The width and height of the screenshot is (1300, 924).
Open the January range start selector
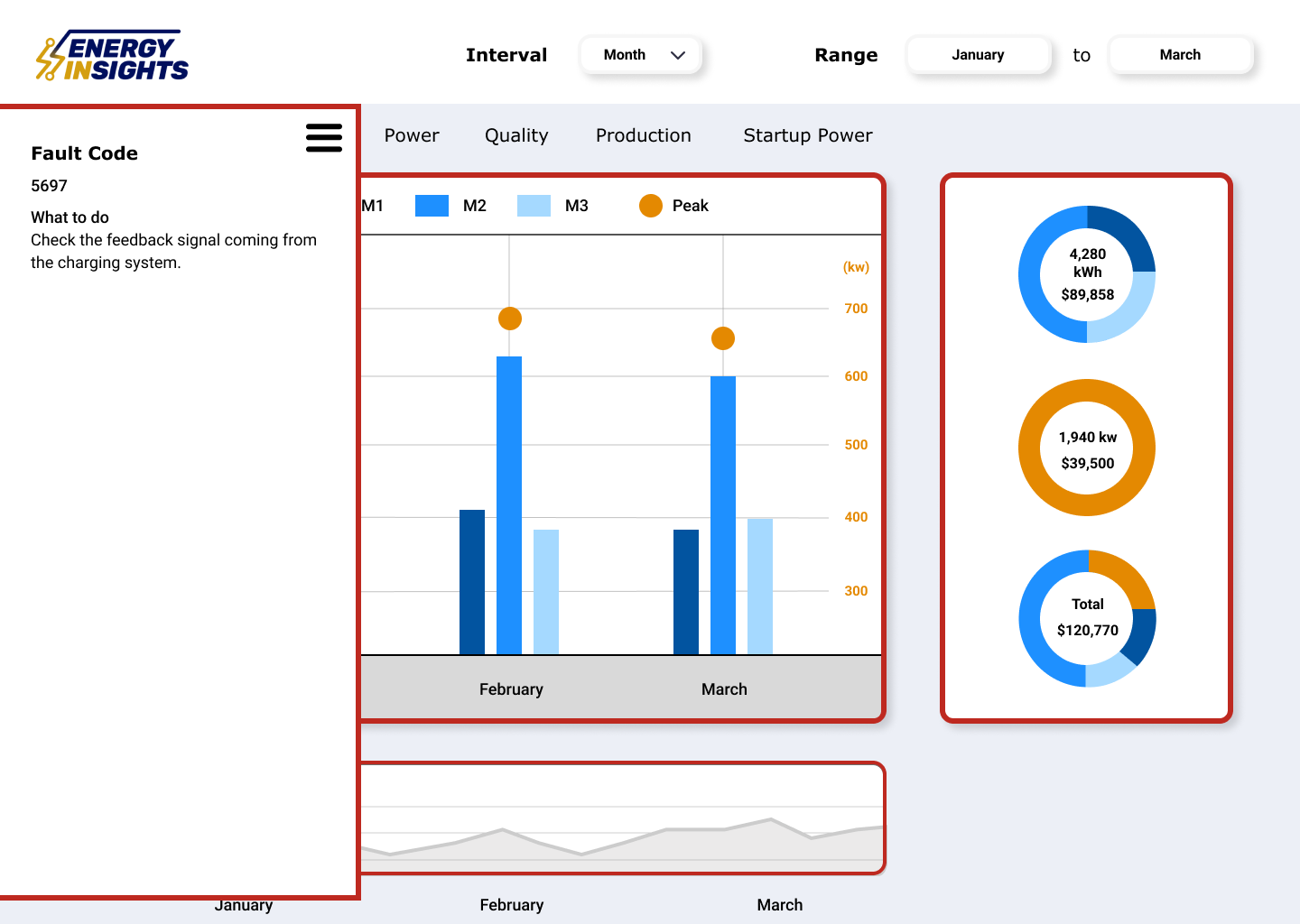[979, 55]
